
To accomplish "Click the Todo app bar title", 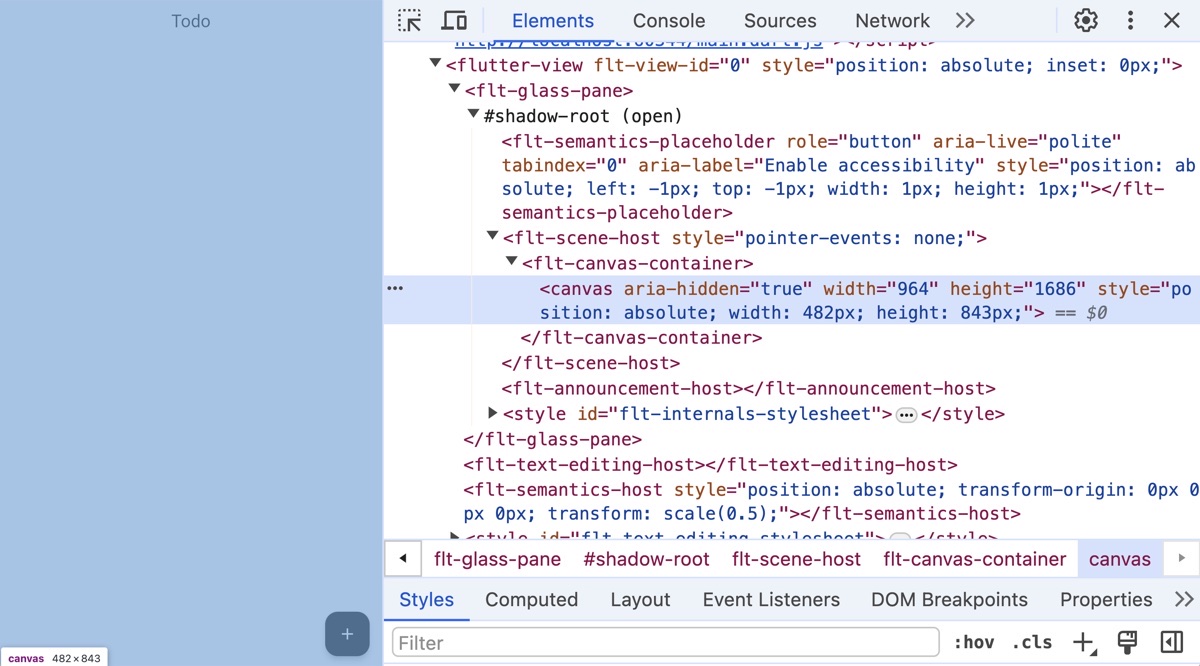I will [191, 21].
